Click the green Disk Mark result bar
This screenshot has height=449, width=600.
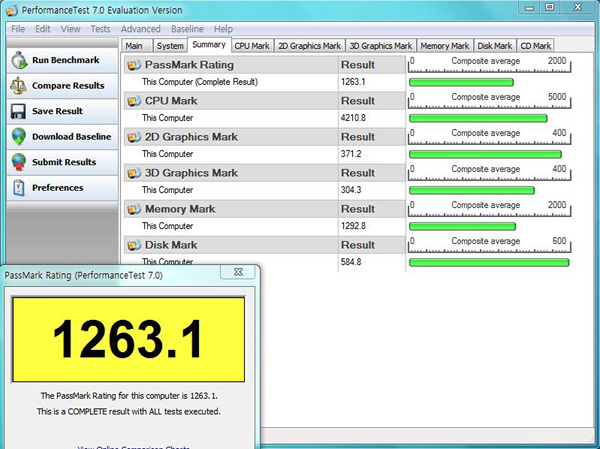click(489, 262)
